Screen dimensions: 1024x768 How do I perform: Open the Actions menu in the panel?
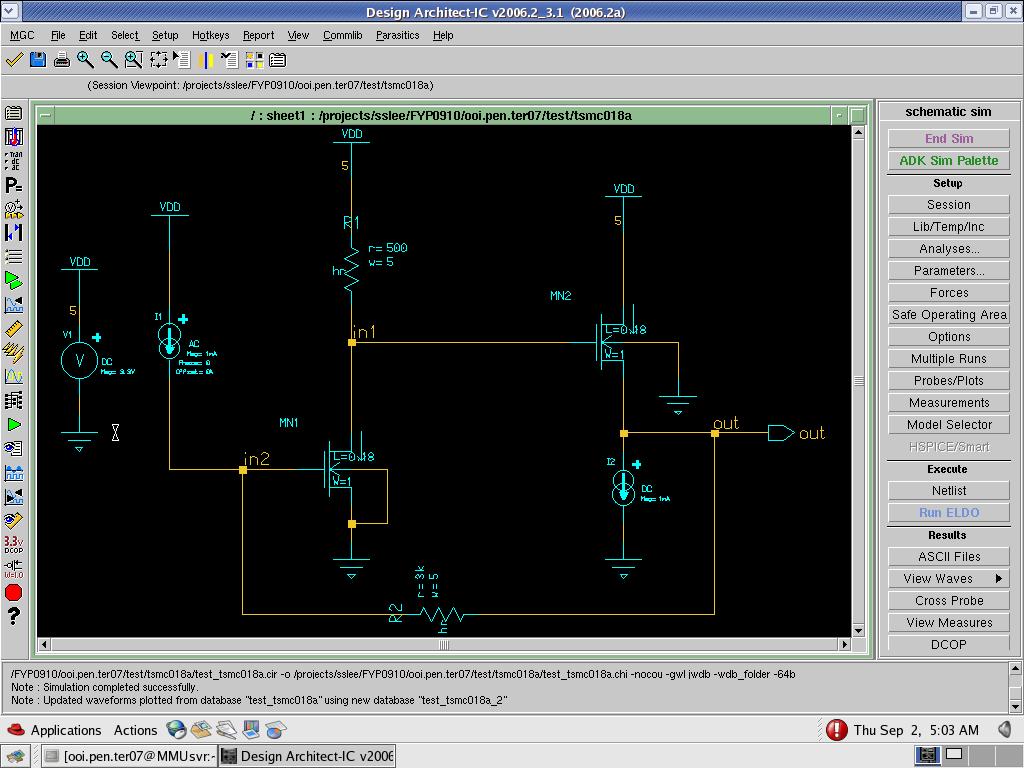coord(135,730)
